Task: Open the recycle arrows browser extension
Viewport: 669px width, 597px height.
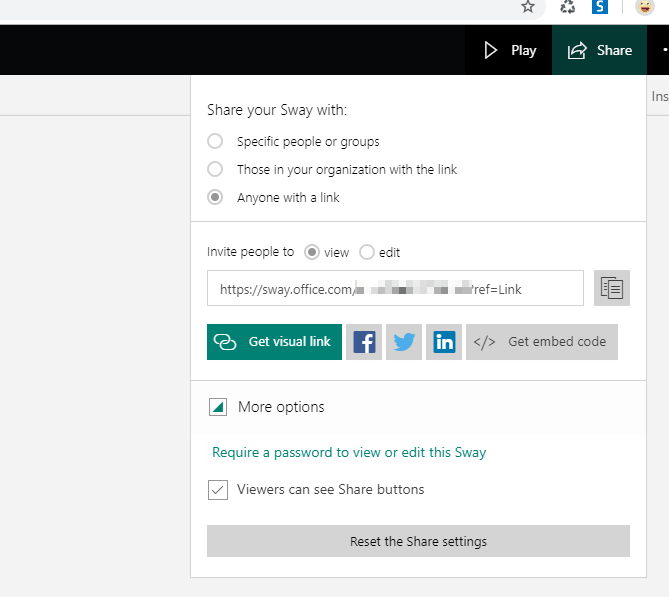Action: [567, 7]
